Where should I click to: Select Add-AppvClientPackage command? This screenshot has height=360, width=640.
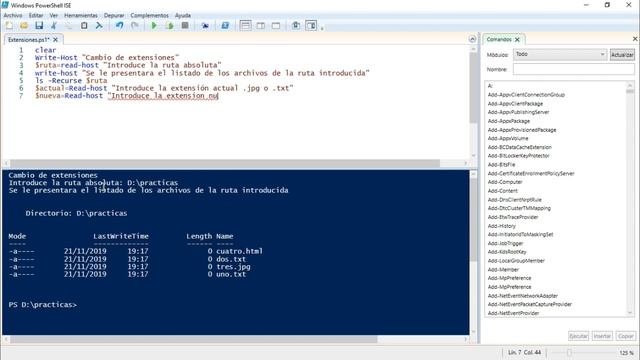click(x=515, y=104)
